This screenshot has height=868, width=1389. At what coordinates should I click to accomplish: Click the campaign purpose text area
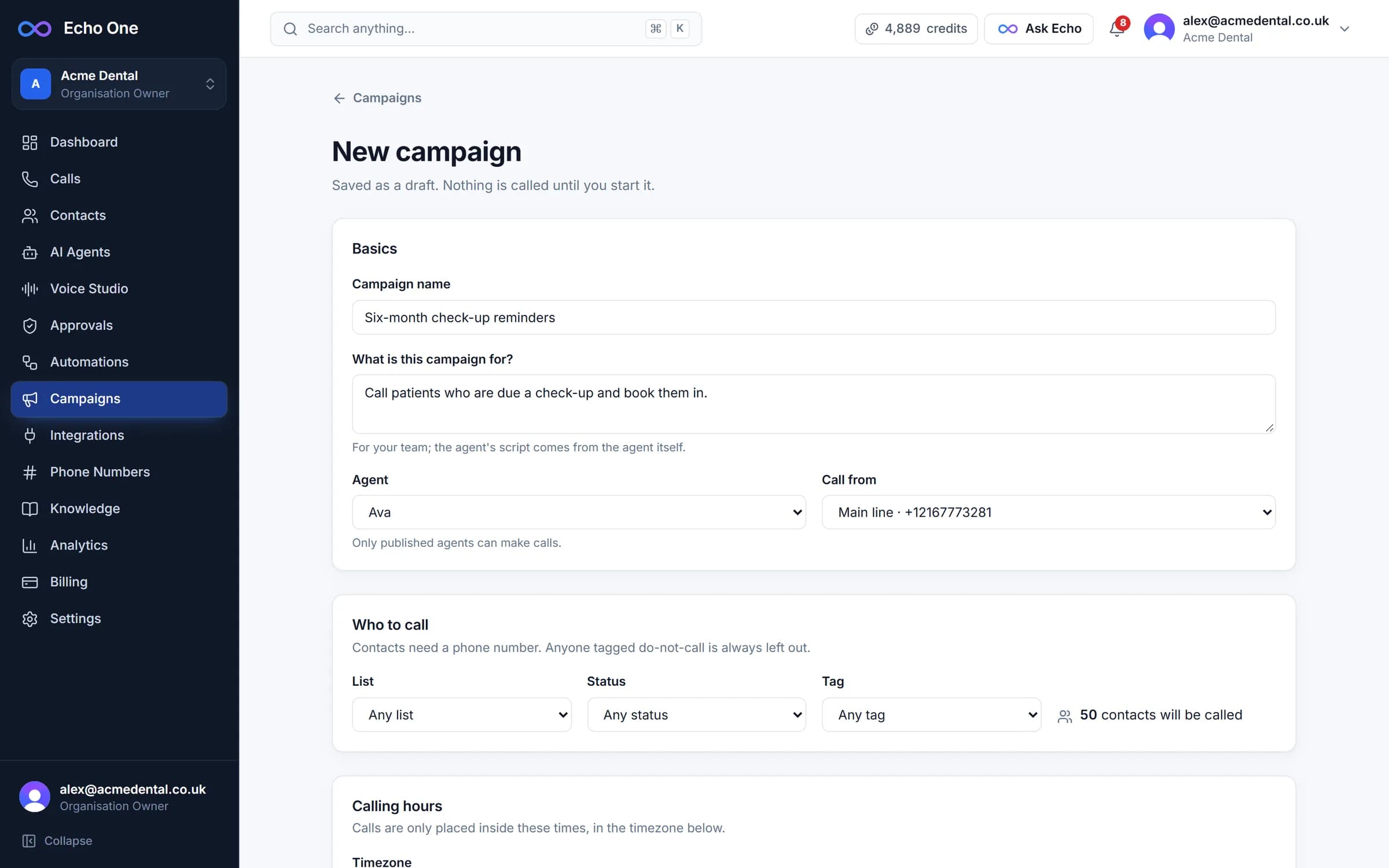(x=813, y=404)
